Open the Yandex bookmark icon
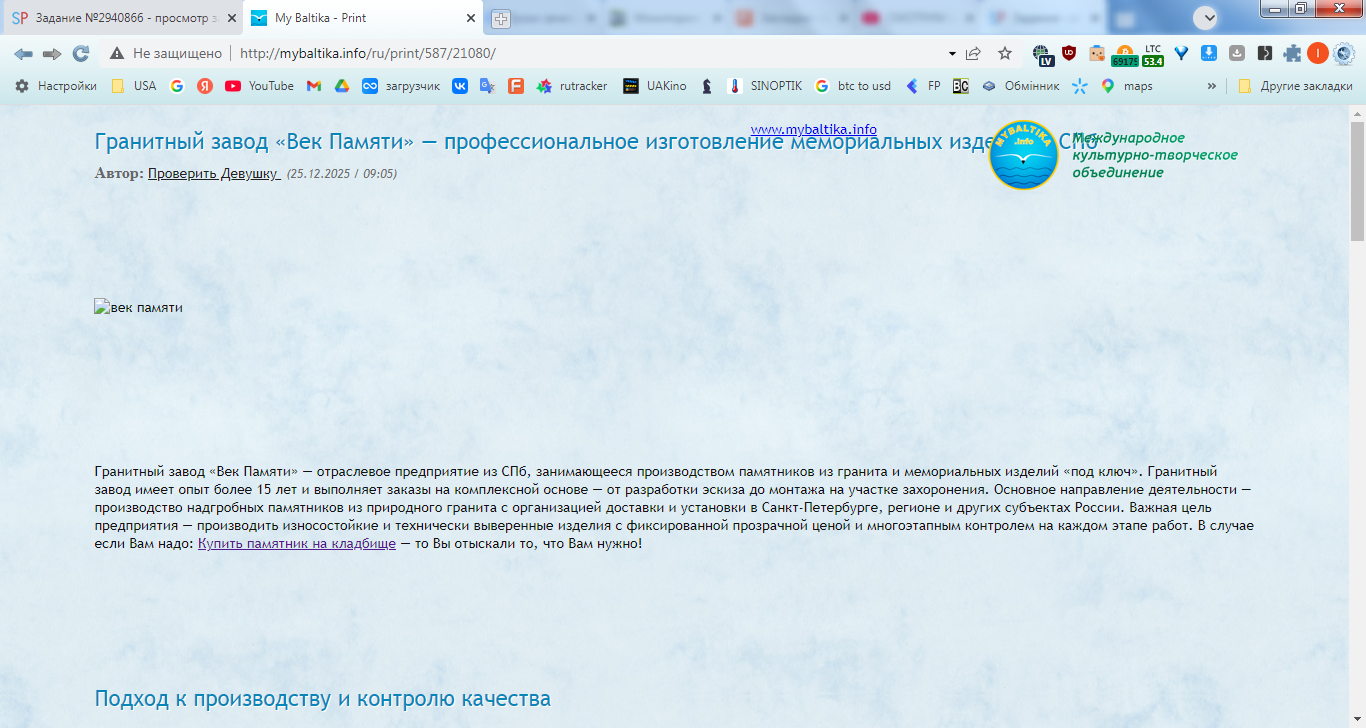Viewport: 1366px width, 728px height. tap(205, 86)
